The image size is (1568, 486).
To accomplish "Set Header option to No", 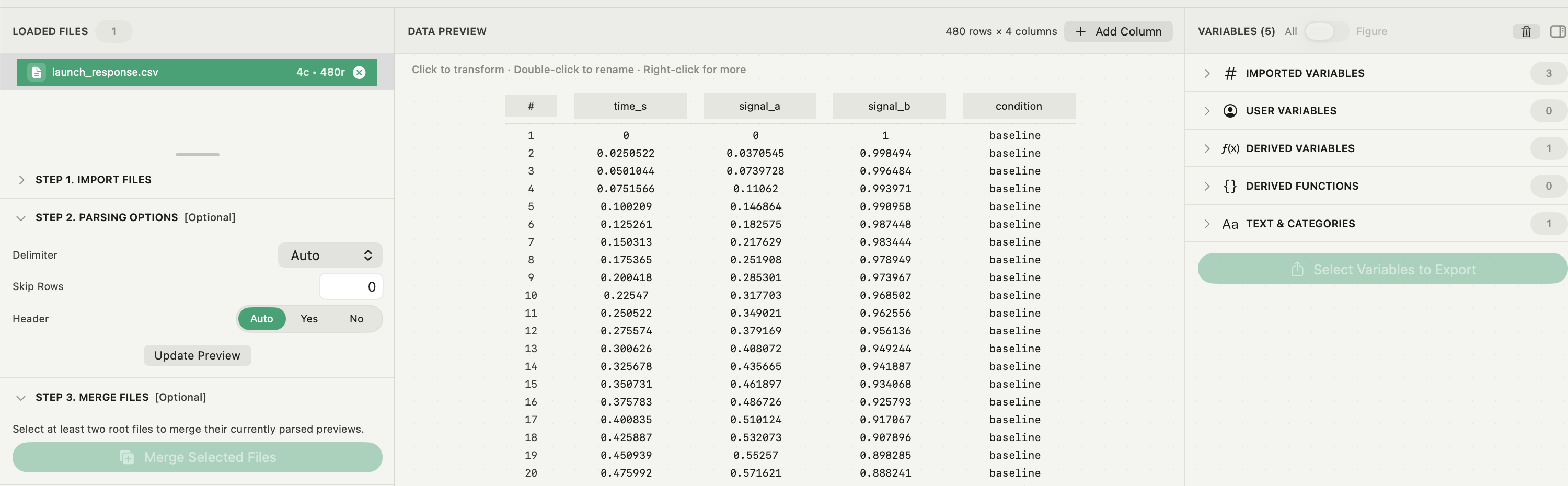I will 356,319.
